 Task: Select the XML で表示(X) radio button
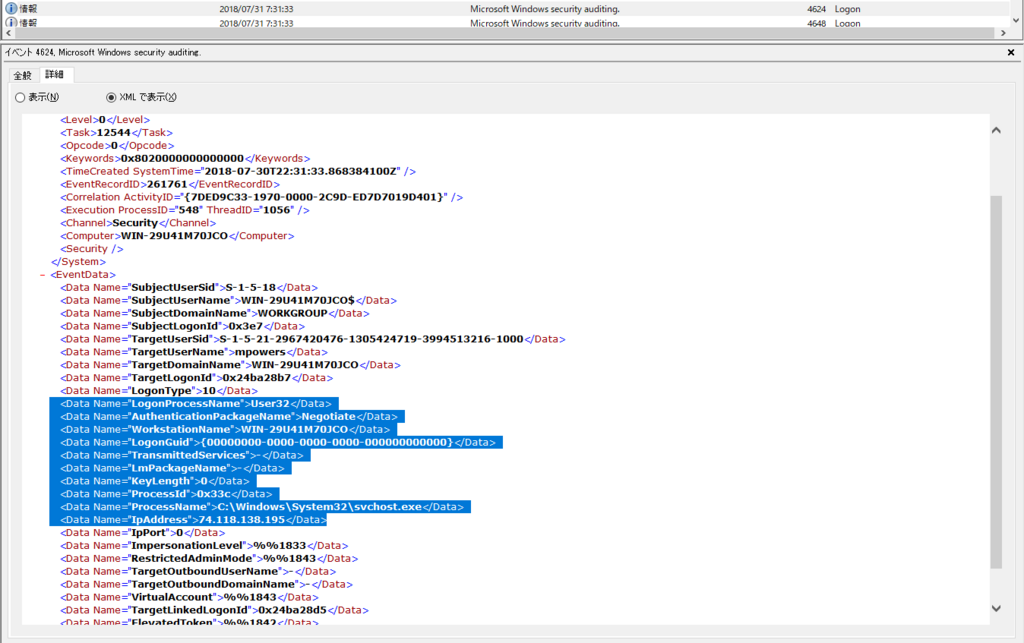[x=111, y=97]
